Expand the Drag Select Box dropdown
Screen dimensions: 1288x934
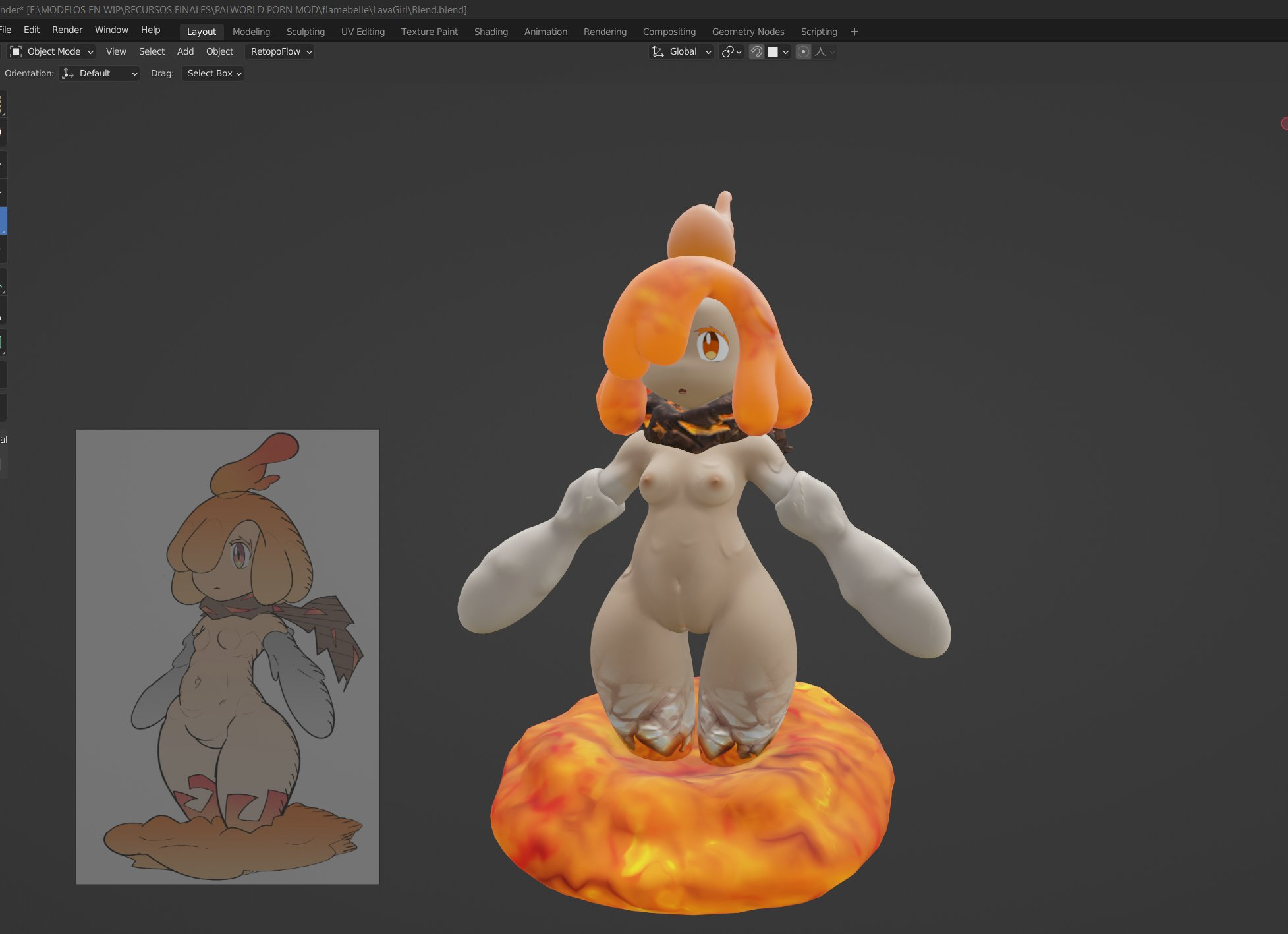213,74
